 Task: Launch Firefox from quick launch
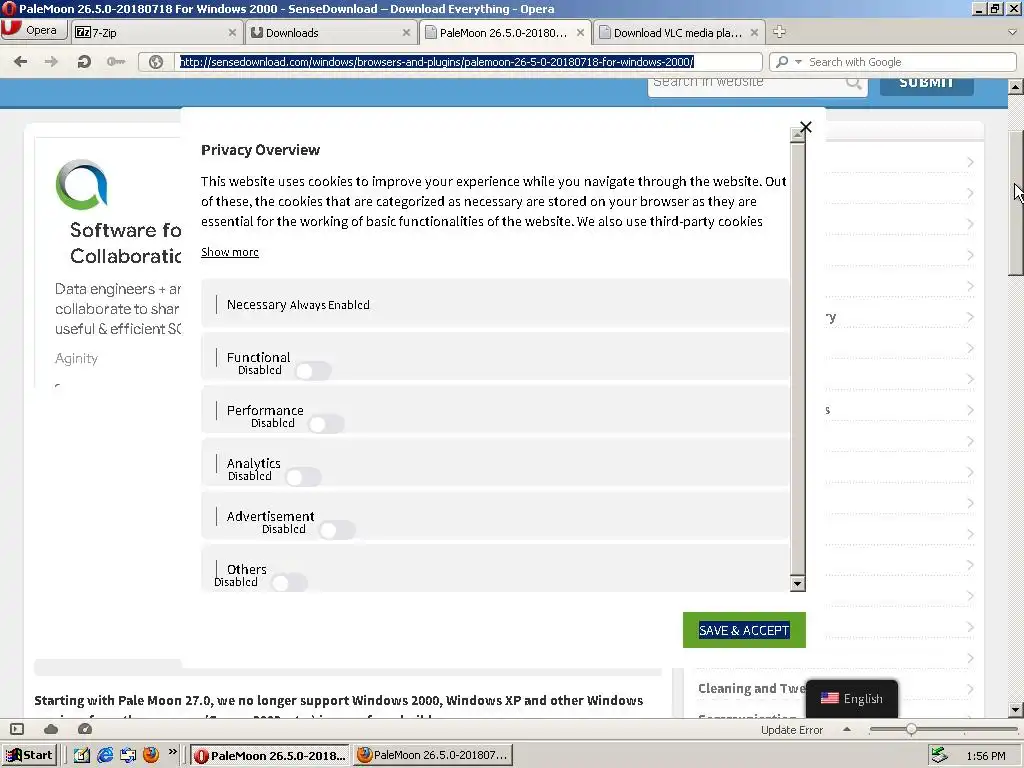pyautogui.click(x=151, y=756)
